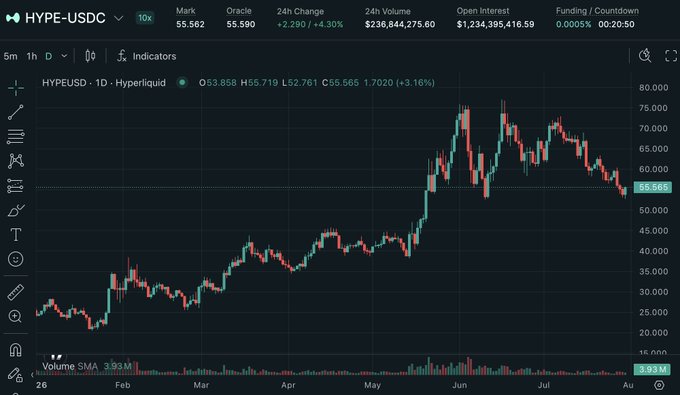
Task: Click the Open Interest value $1,234,395,416.59
Action: tap(495, 24)
